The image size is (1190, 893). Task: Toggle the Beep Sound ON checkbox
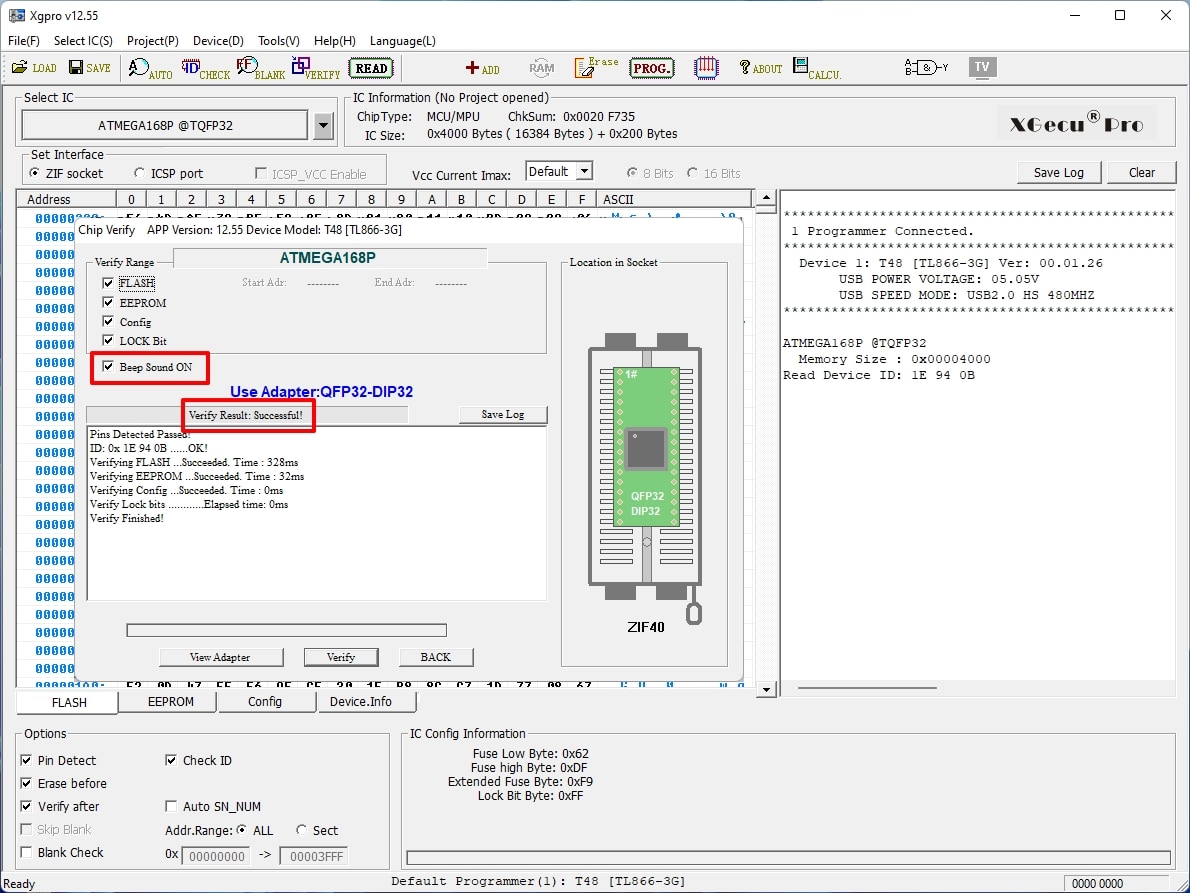pyautogui.click(x=109, y=367)
